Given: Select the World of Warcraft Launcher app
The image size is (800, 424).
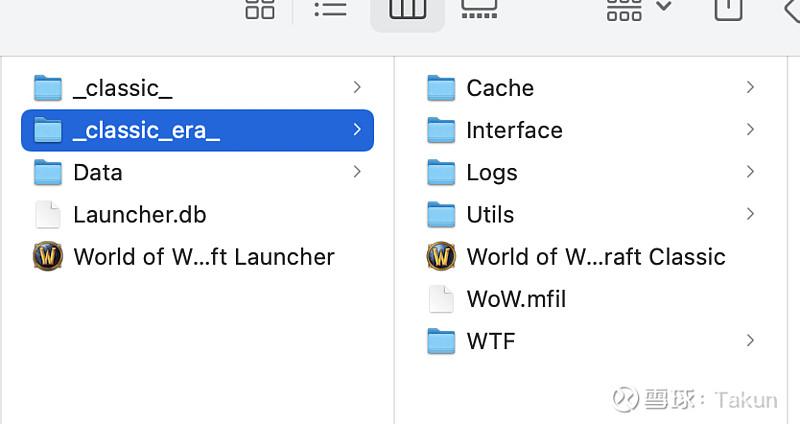Looking at the screenshot, I should pos(184,256).
